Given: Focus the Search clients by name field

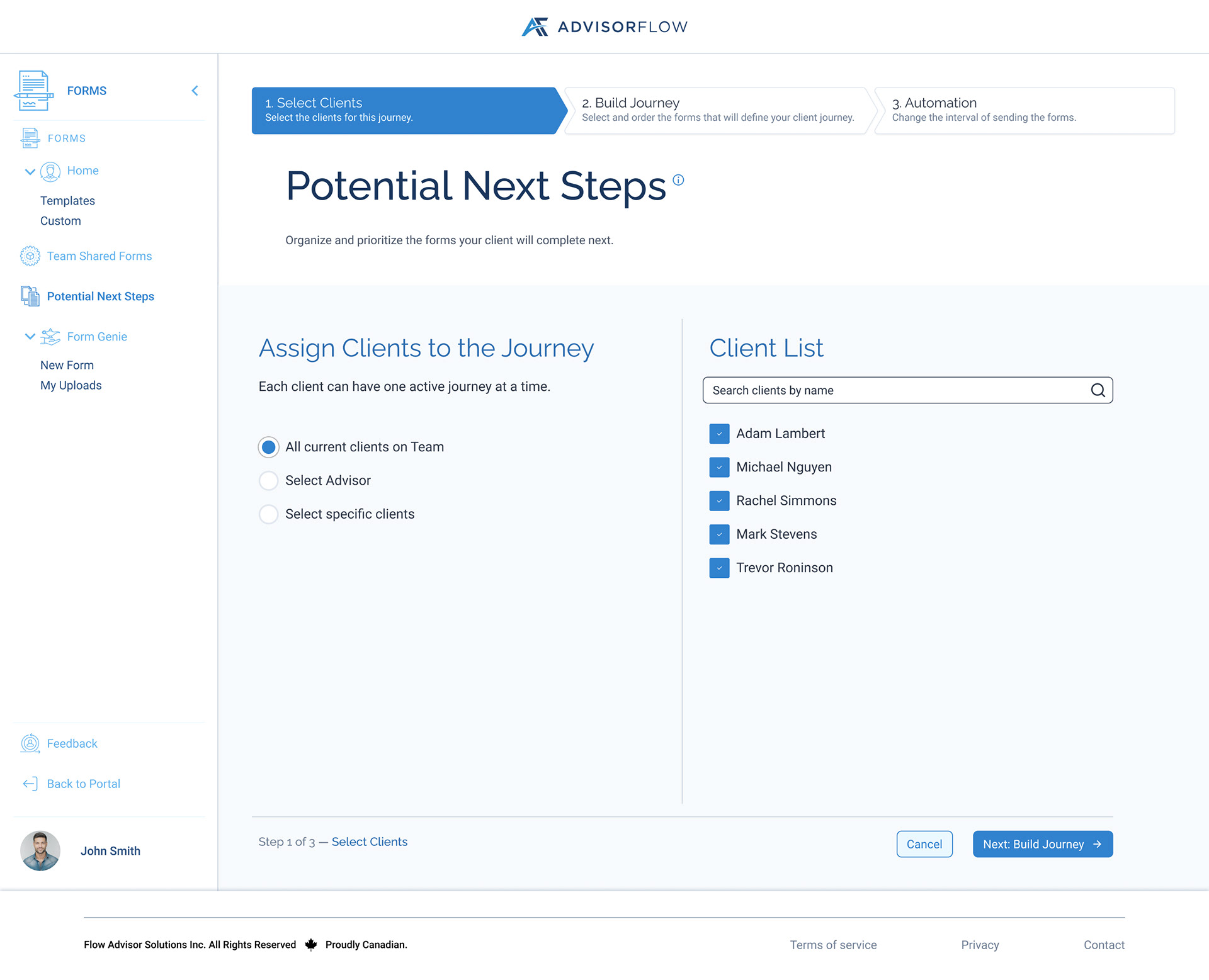Looking at the screenshot, I should click(894, 390).
